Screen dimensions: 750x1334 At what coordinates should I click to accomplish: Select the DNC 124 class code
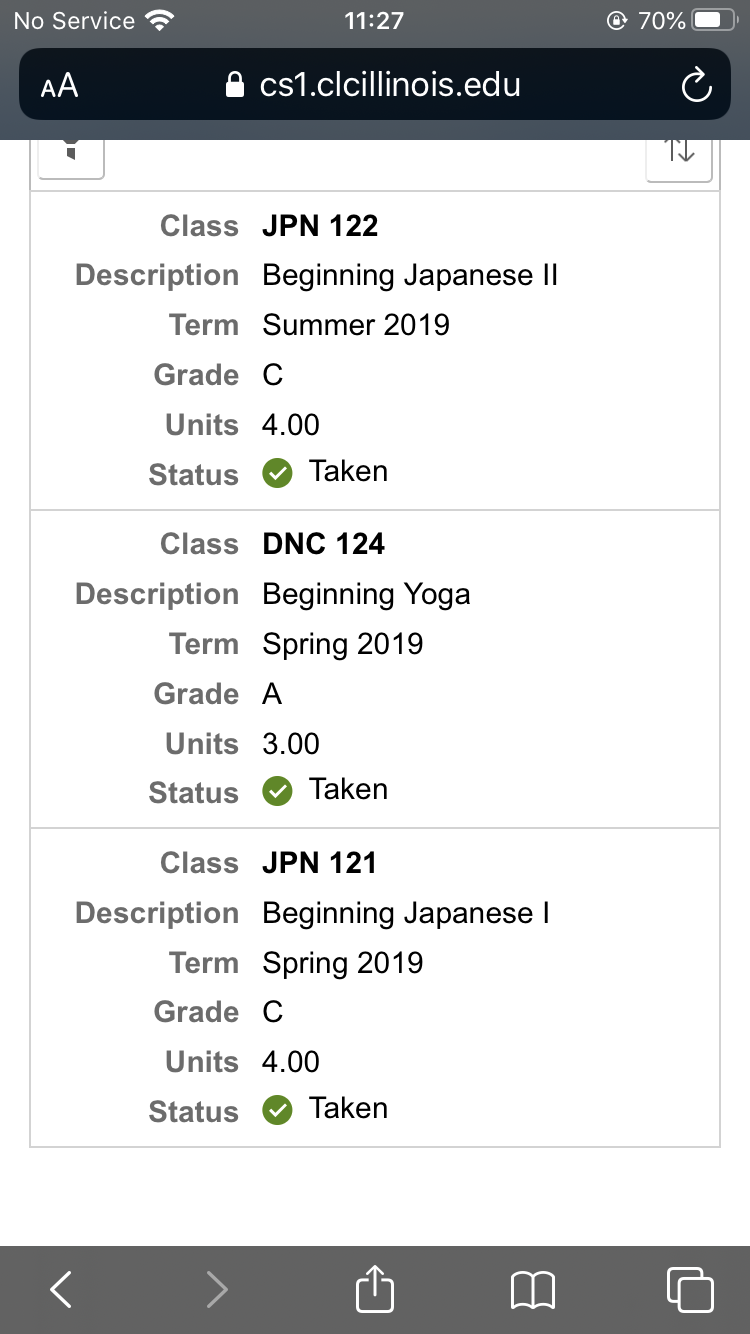click(x=323, y=544)
